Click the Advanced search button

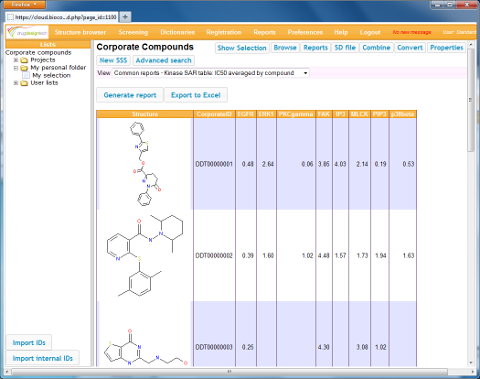click(x=164, y=60)
